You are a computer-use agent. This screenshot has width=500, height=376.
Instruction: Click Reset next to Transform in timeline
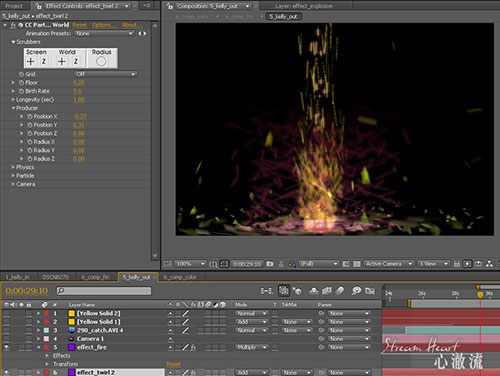[x=174, y=364]
